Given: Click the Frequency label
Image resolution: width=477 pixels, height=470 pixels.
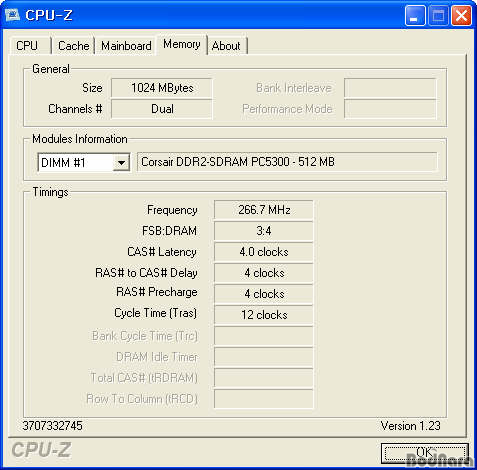Looking at the screenshot, I should pos(172,210).
